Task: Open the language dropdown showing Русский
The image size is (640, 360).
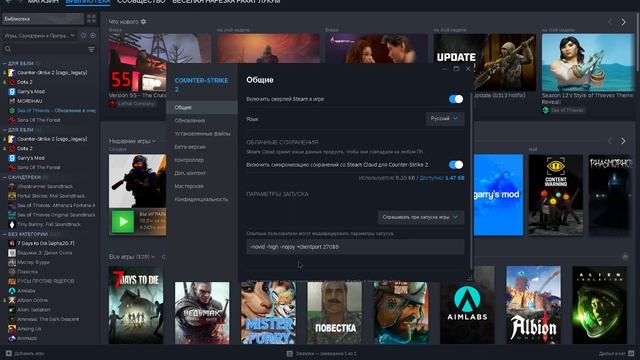Action: pyautogui.click(x=444, y=119)
